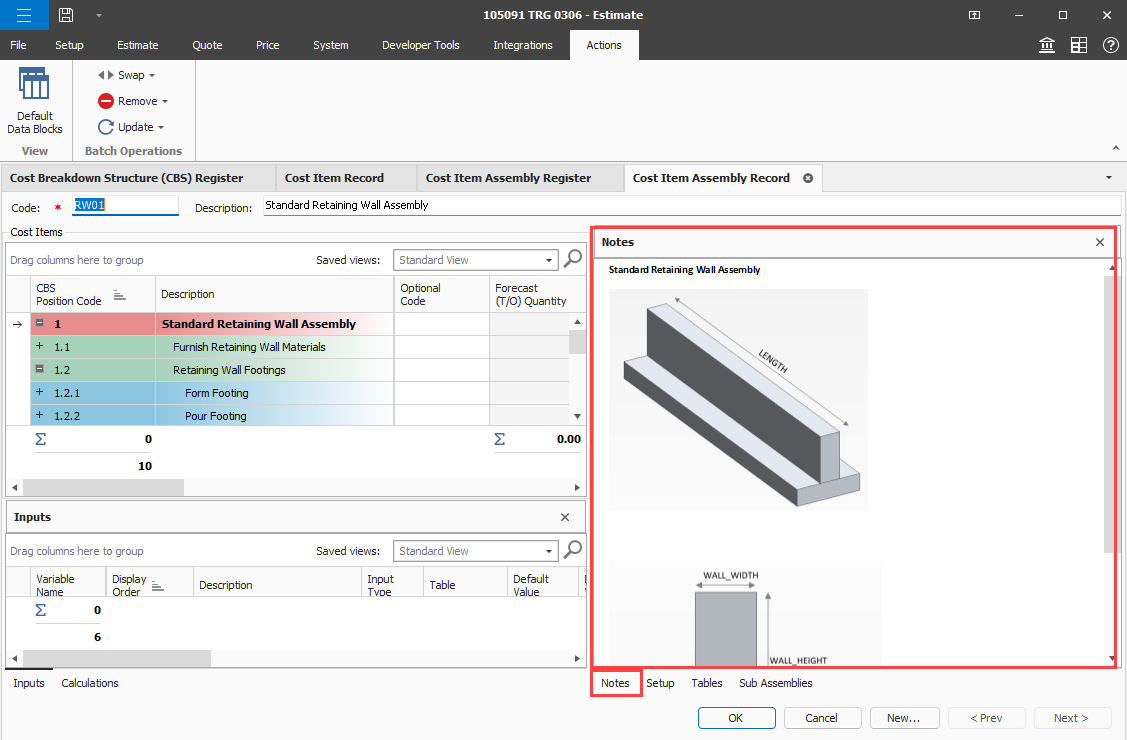
Task: Click the Inputs panel search magnifier icon
Action: tap(573, 550)
